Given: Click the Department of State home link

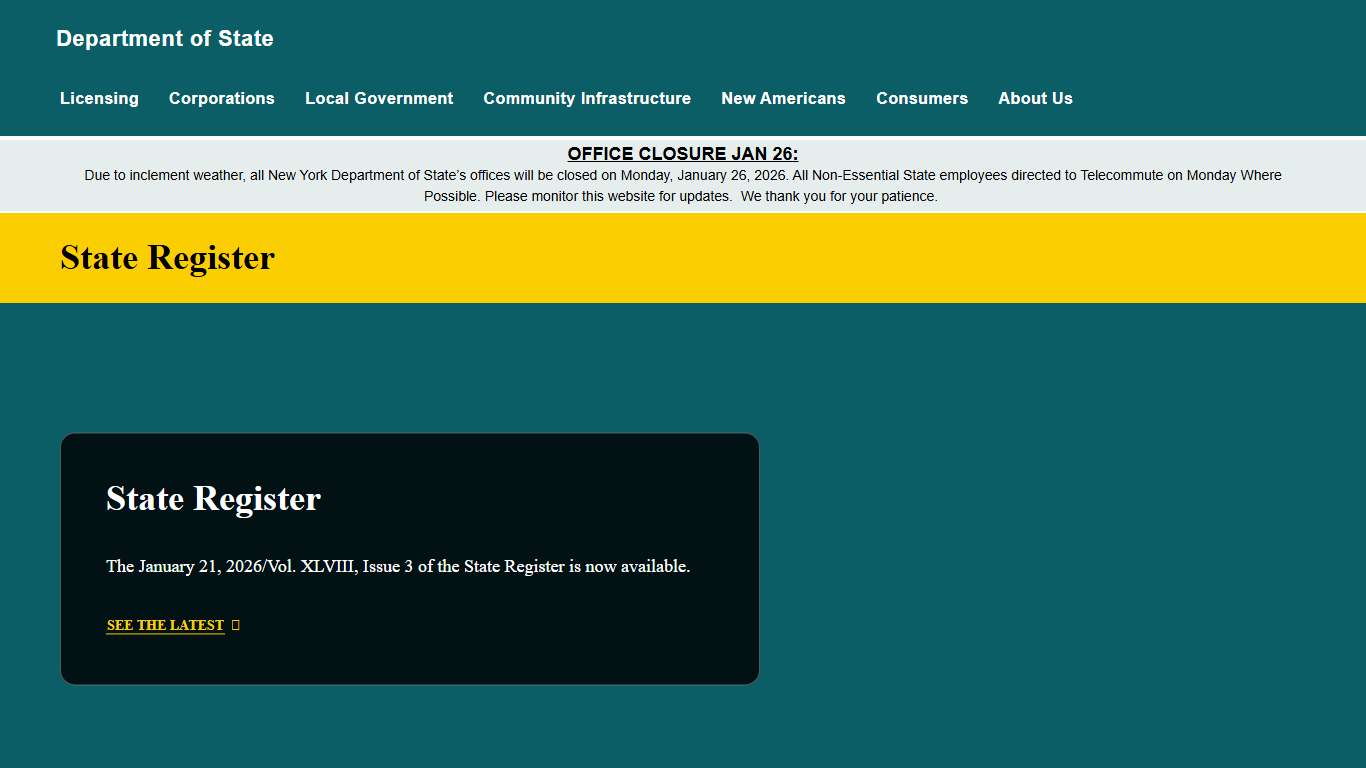Looking at the screenshot, I should (x=165, y=38).
